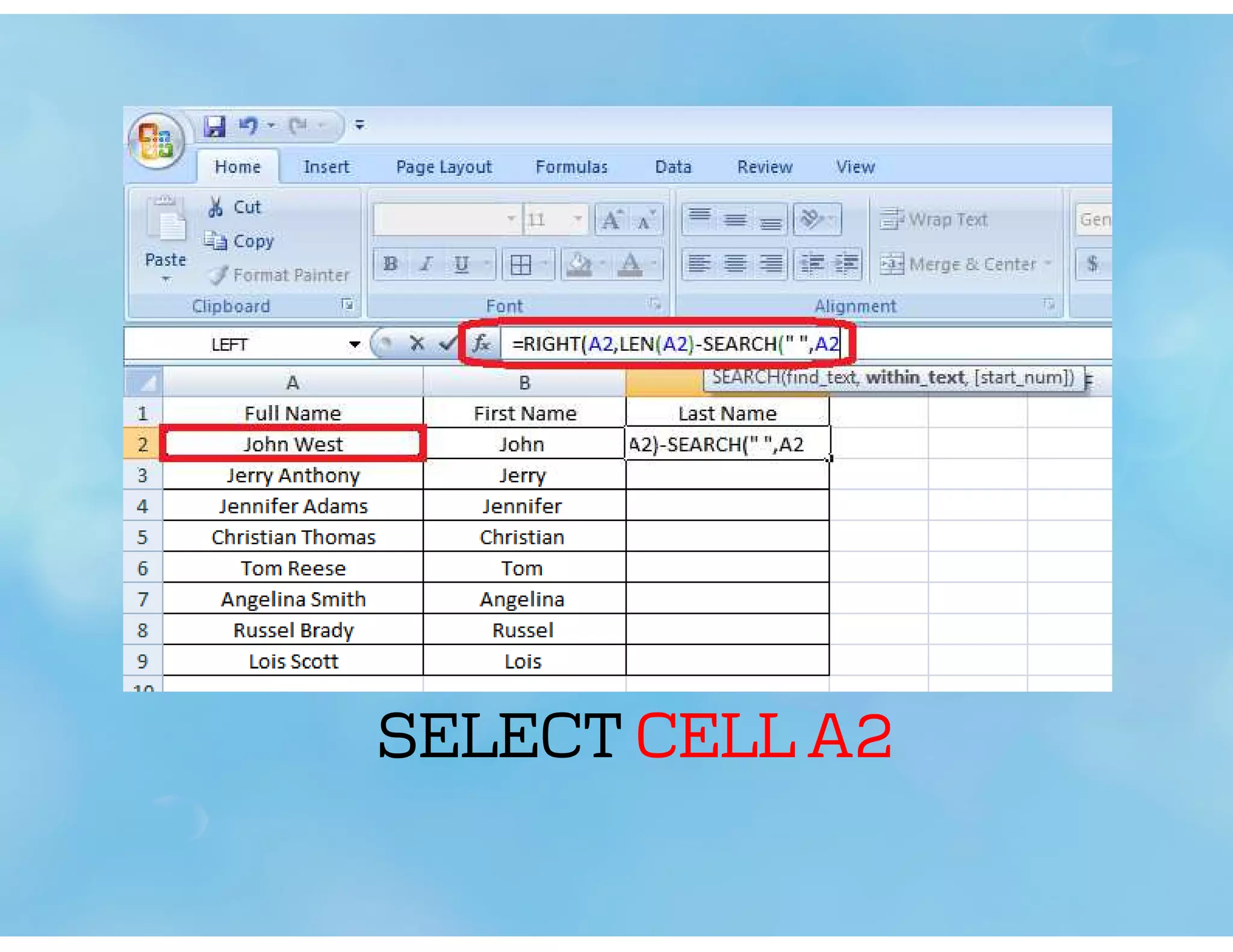Confirm formula with the checkmark icon
1233x952 pixels.
click(x=447, y=344)
